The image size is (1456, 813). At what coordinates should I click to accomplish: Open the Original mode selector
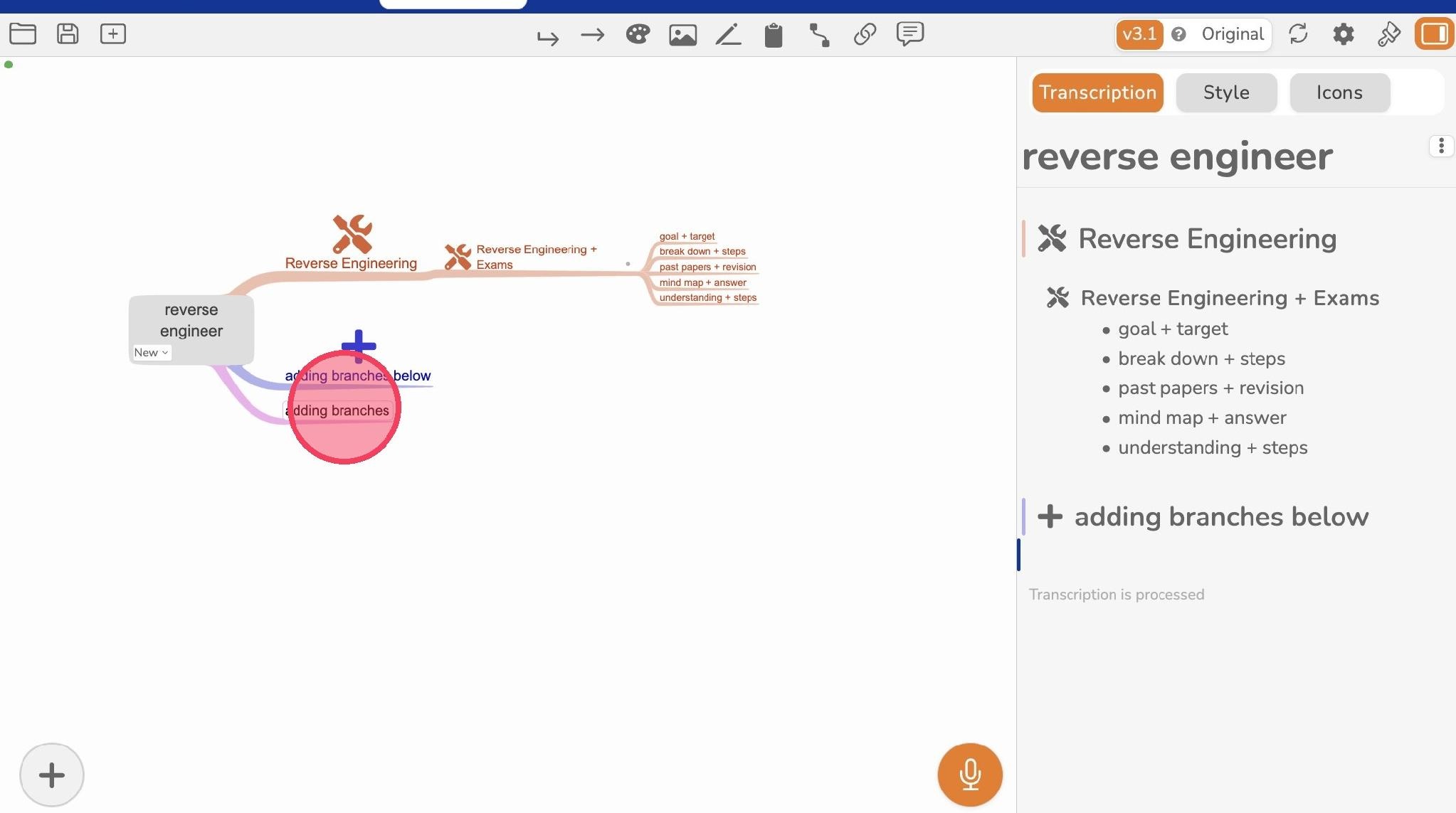point(1232,34)
